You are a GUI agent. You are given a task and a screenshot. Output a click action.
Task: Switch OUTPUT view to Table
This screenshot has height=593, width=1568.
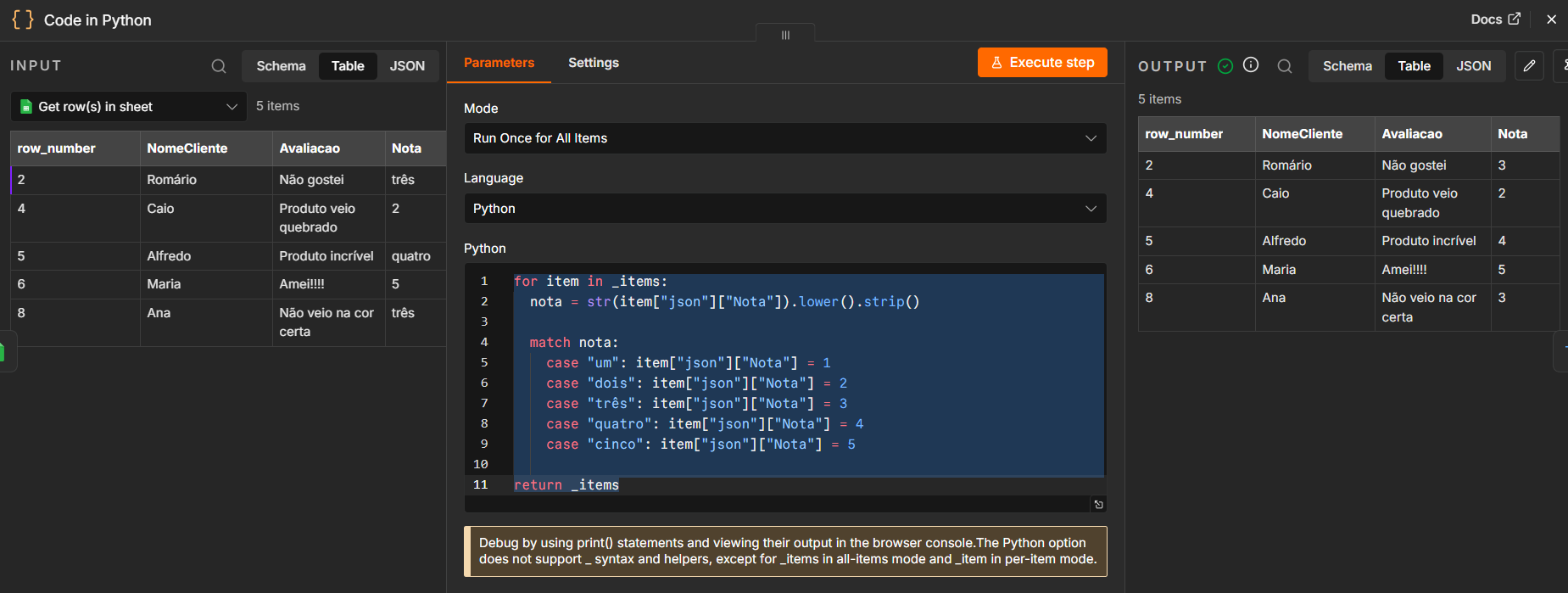point(1414,66)
